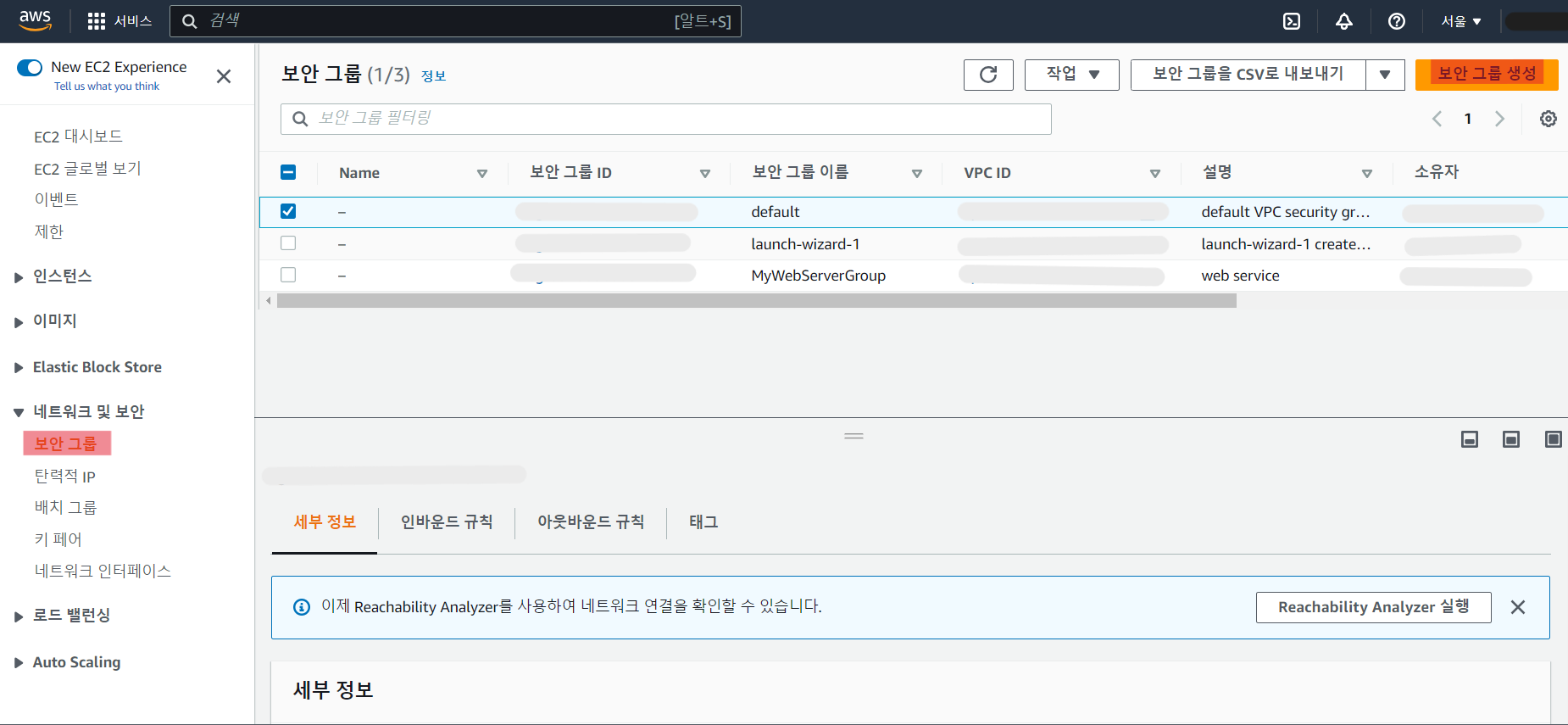
Task: Switch to the 인바운드 규칙 tab
Action: (x=447, y=522)
